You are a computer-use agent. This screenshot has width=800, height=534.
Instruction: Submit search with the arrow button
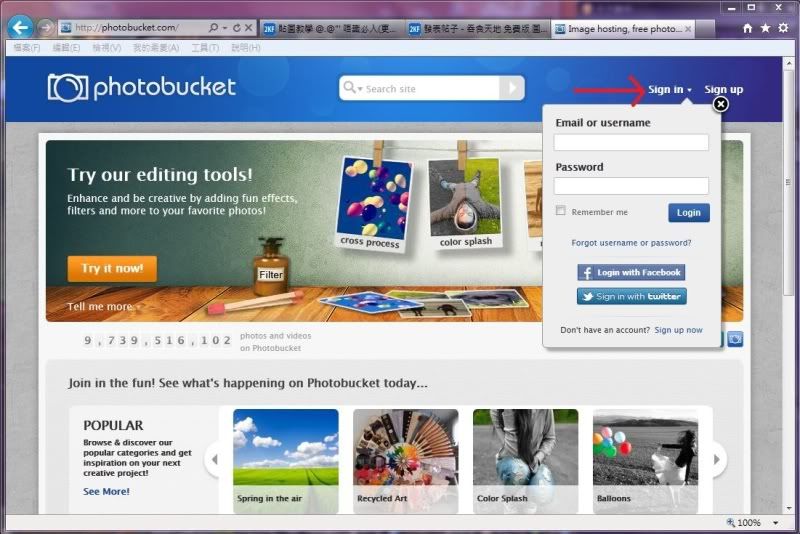(512, 88)
